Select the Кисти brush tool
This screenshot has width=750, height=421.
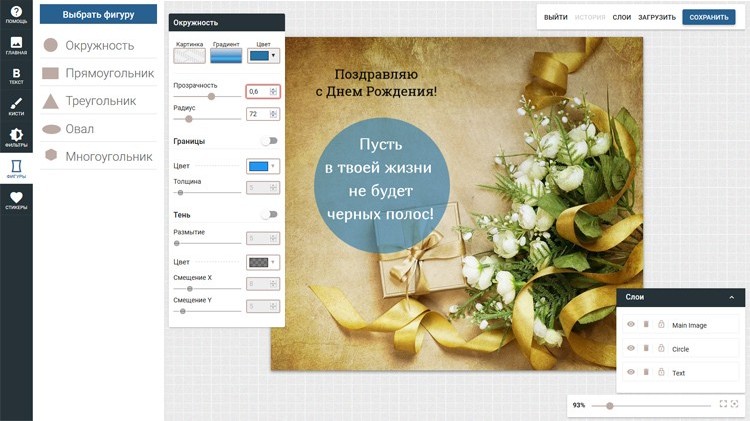pos(16,107)
